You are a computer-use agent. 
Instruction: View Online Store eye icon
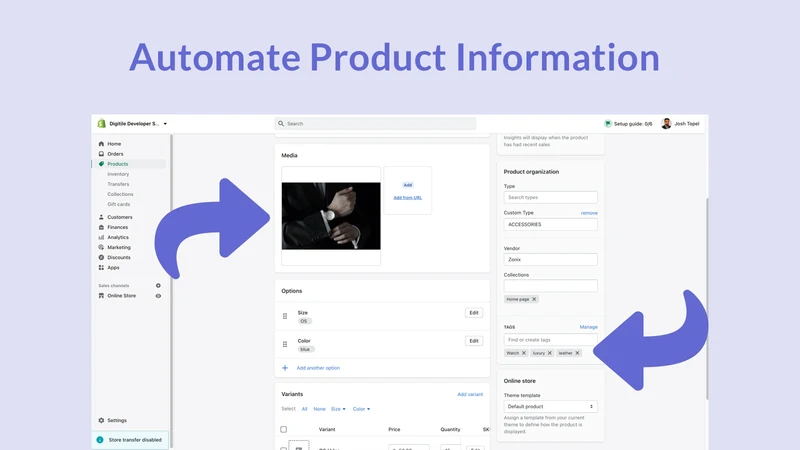(158, 296)
